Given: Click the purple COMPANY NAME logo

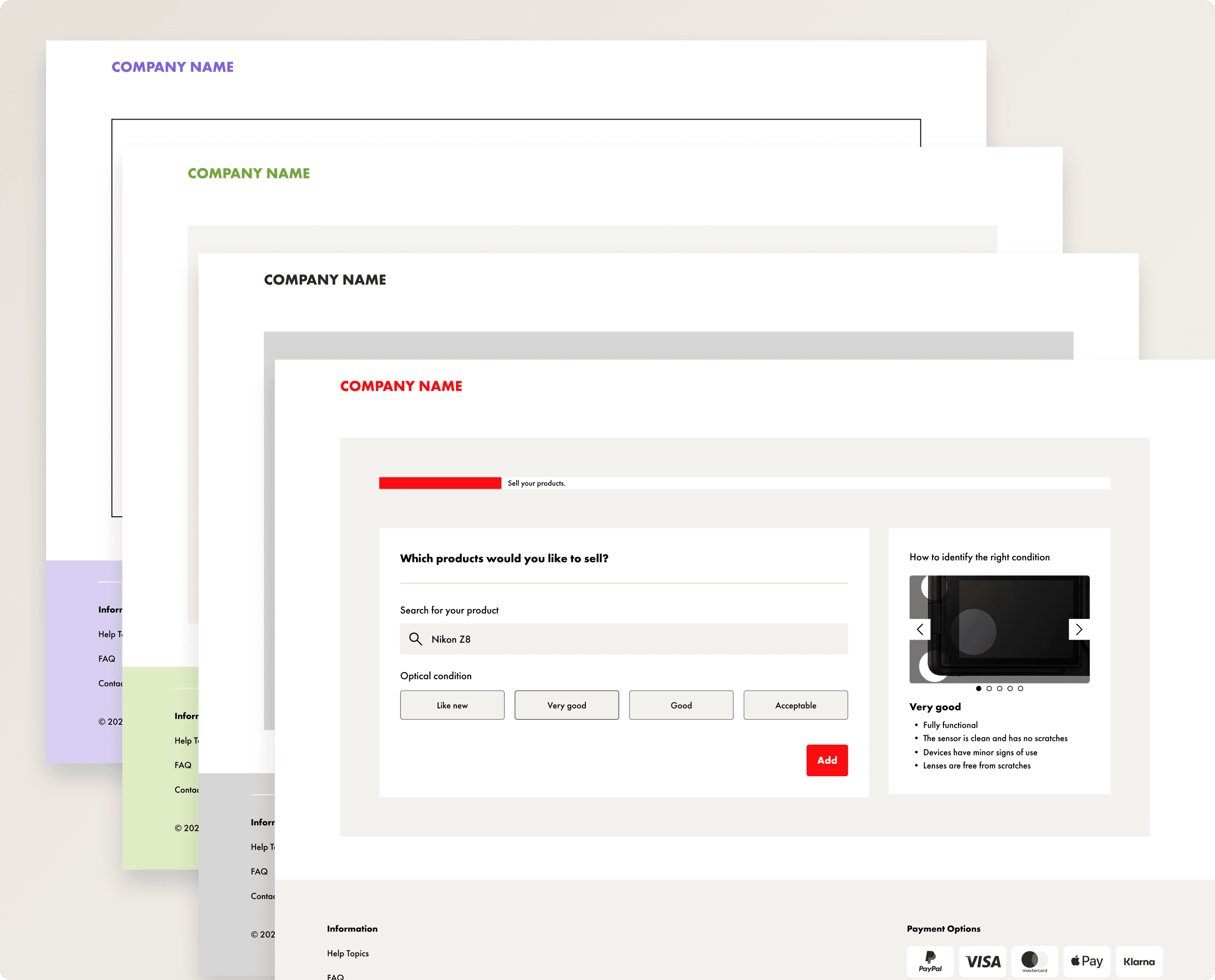Looking at the screenshot, I should pos(172,67).
